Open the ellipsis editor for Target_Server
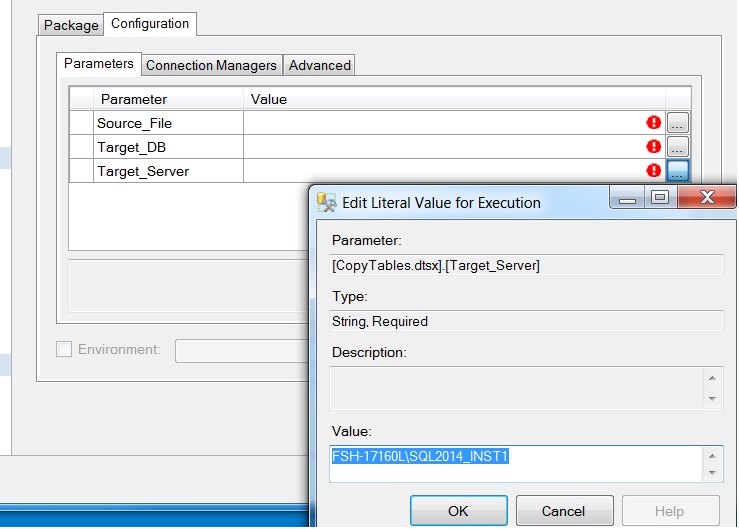 coord(678,171)
